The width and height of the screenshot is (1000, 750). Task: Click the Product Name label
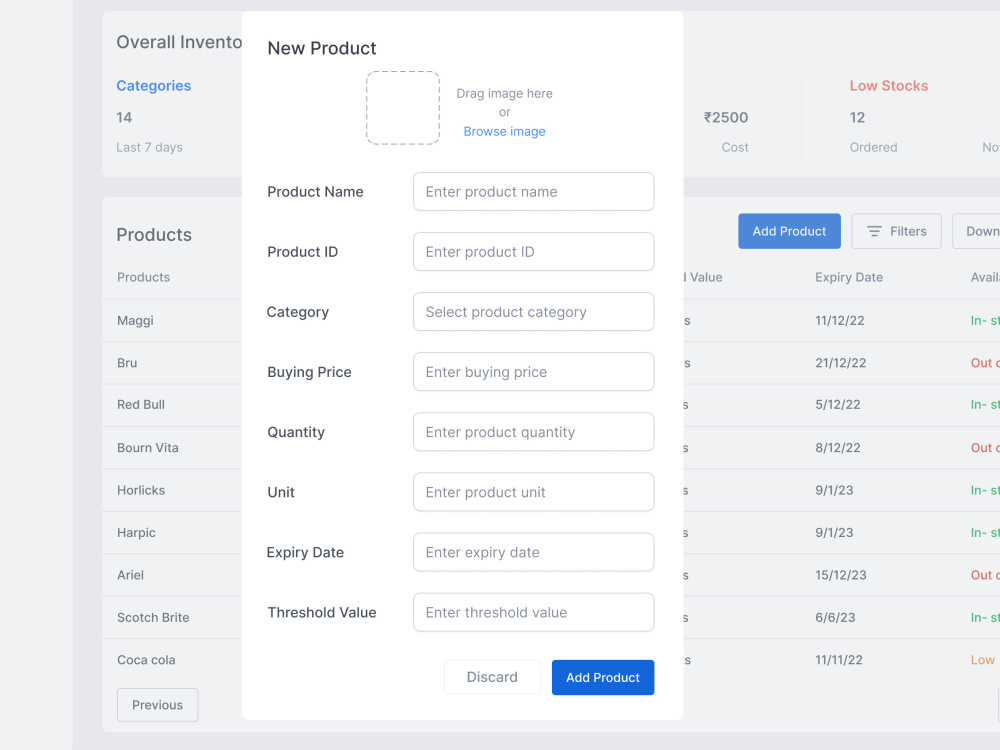pos(315,191)
